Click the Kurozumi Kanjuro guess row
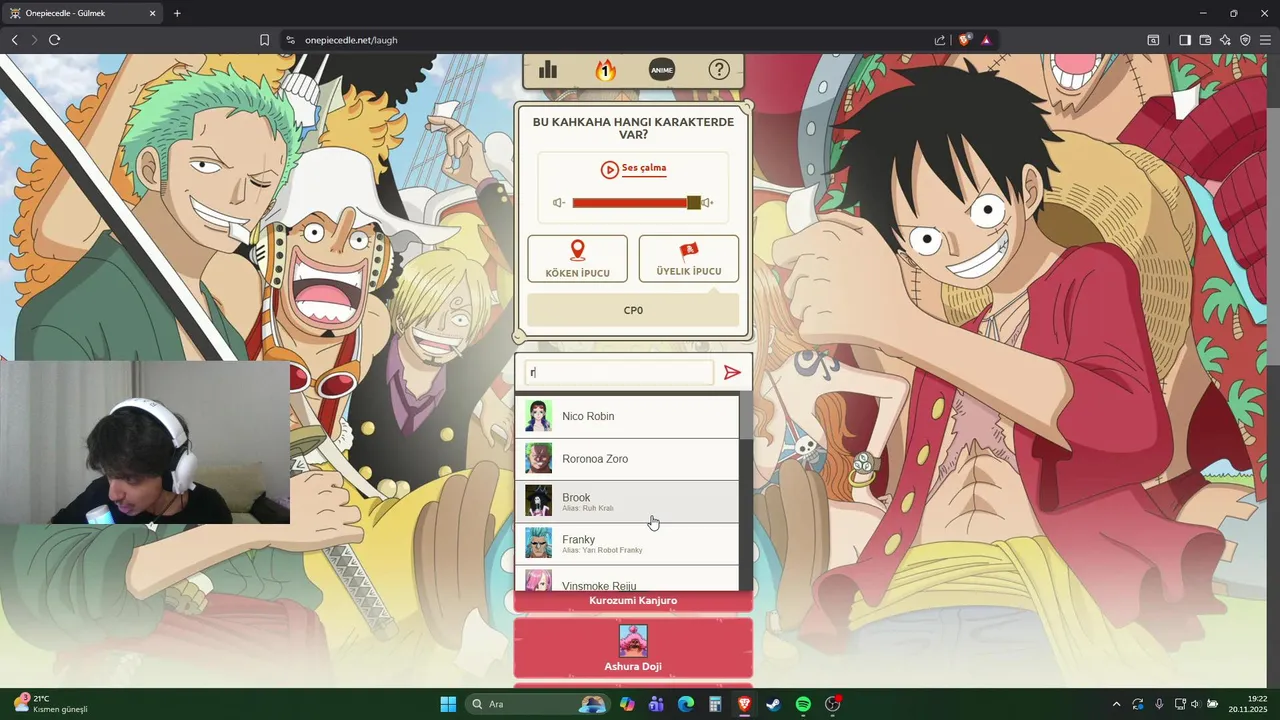The image size is (1280, 720). click(x=633, y=601)
